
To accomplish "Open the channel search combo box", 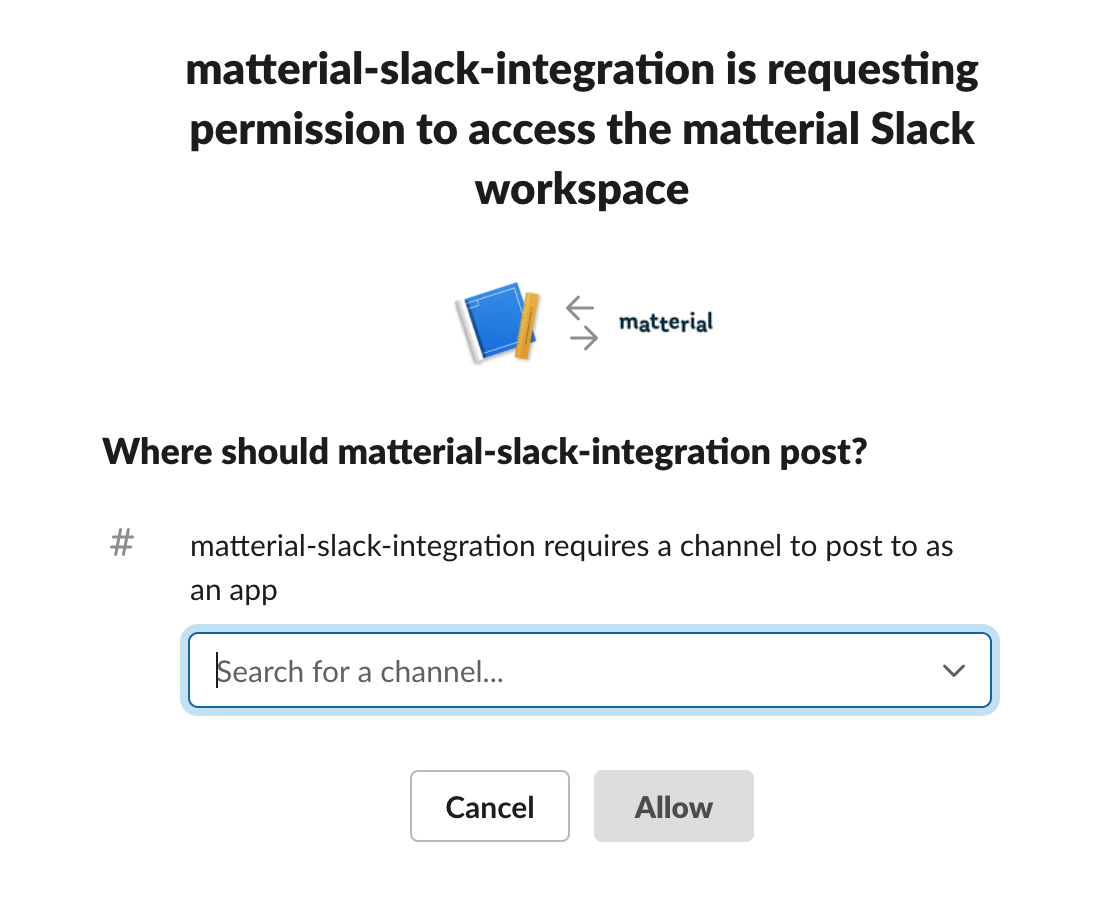I will point(590,671).
